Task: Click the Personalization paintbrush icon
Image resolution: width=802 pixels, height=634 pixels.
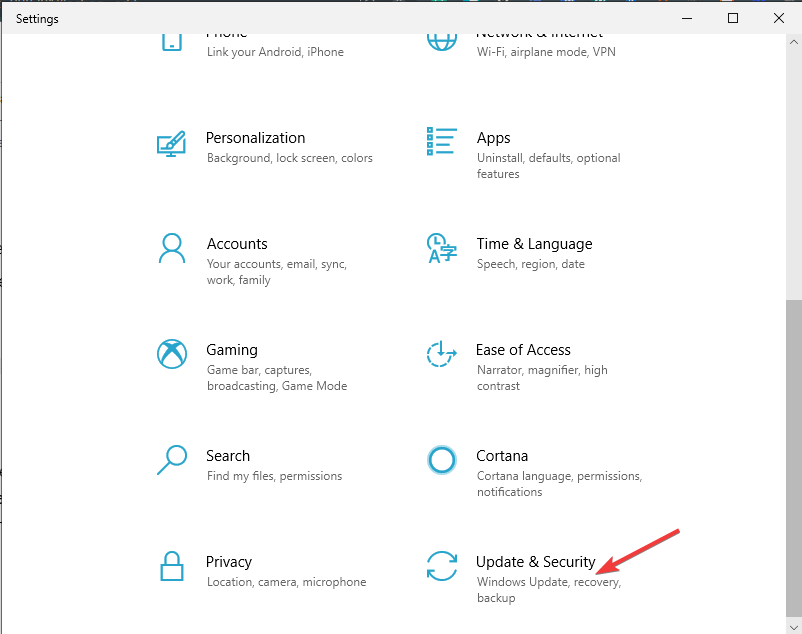Action: coord(171,144)
